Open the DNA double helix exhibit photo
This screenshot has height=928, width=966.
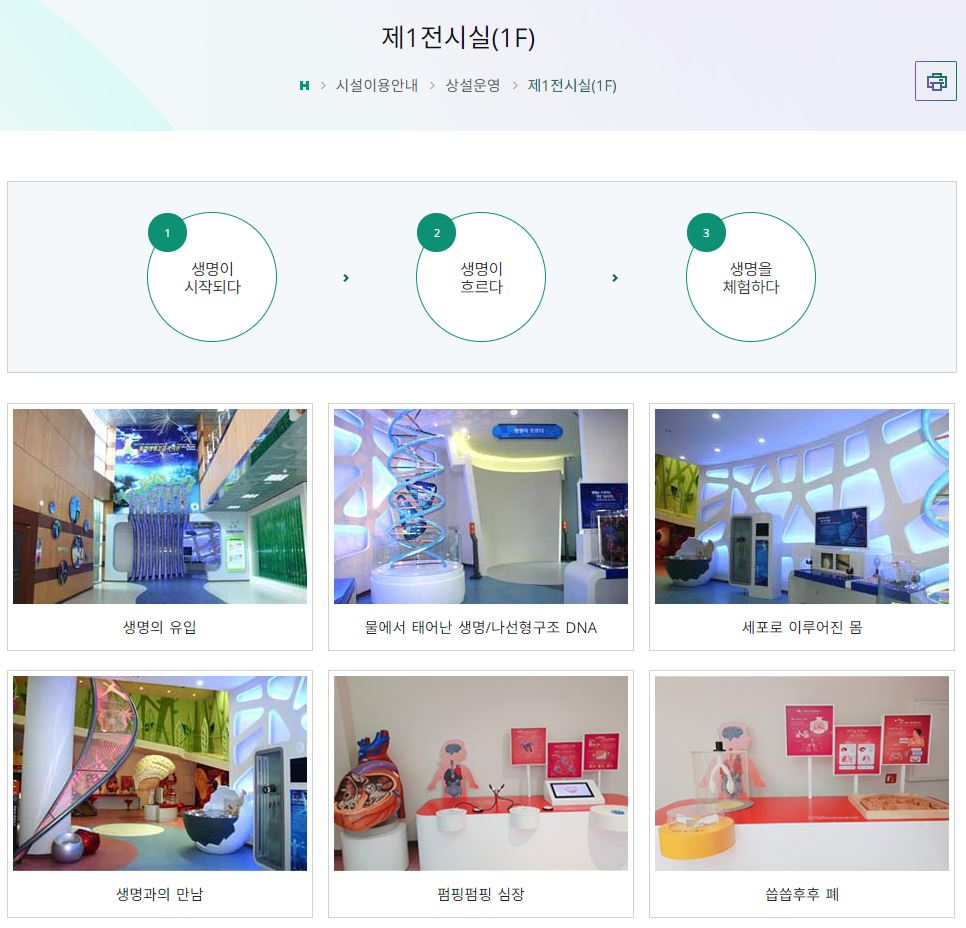coord(481,507)
